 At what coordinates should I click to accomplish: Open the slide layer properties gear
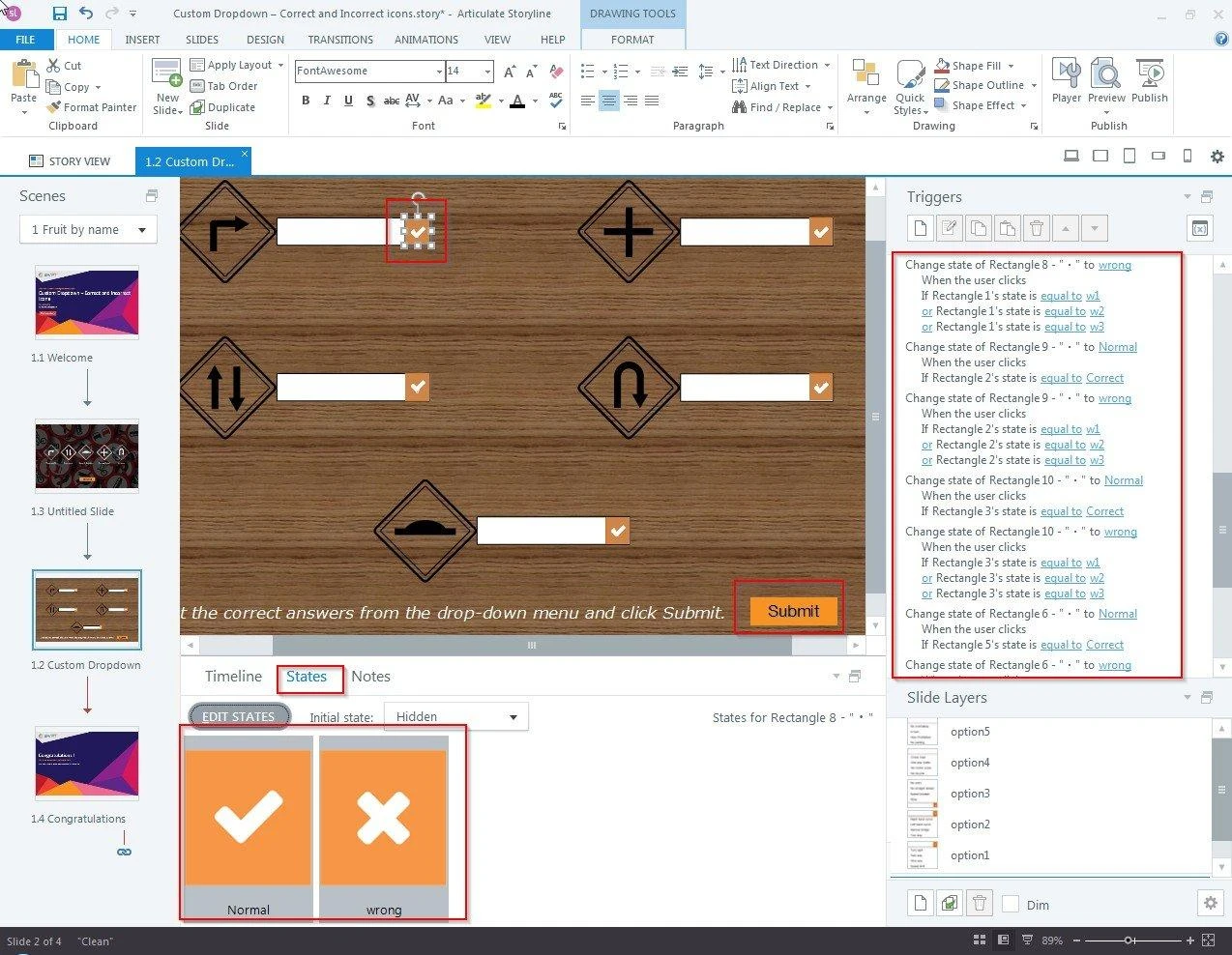click(1210, 903)
